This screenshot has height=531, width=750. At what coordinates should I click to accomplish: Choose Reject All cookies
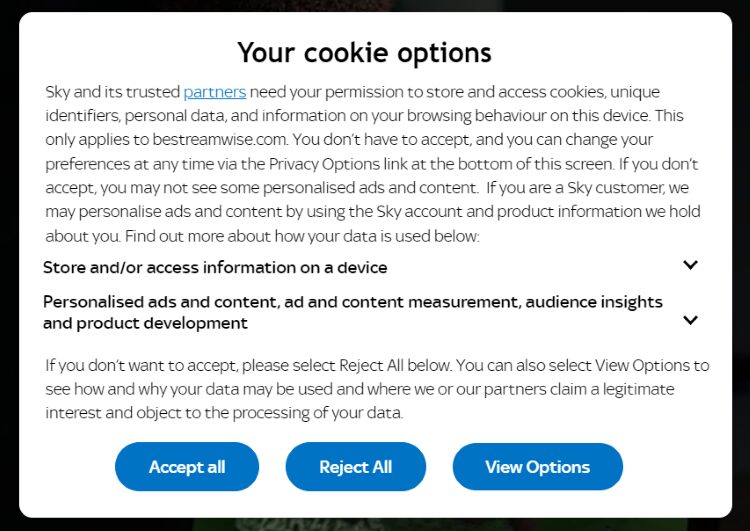[x=355, y=467]
